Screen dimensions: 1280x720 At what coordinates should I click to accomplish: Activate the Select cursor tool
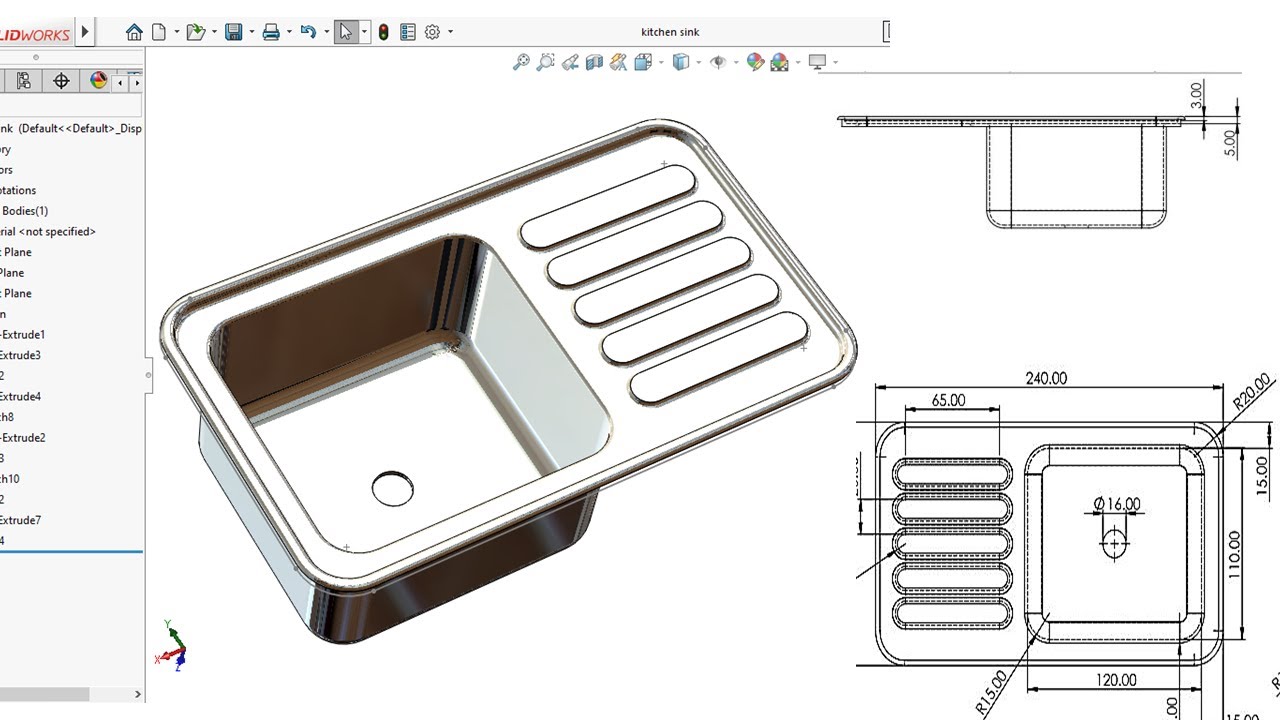pos(346,32)
